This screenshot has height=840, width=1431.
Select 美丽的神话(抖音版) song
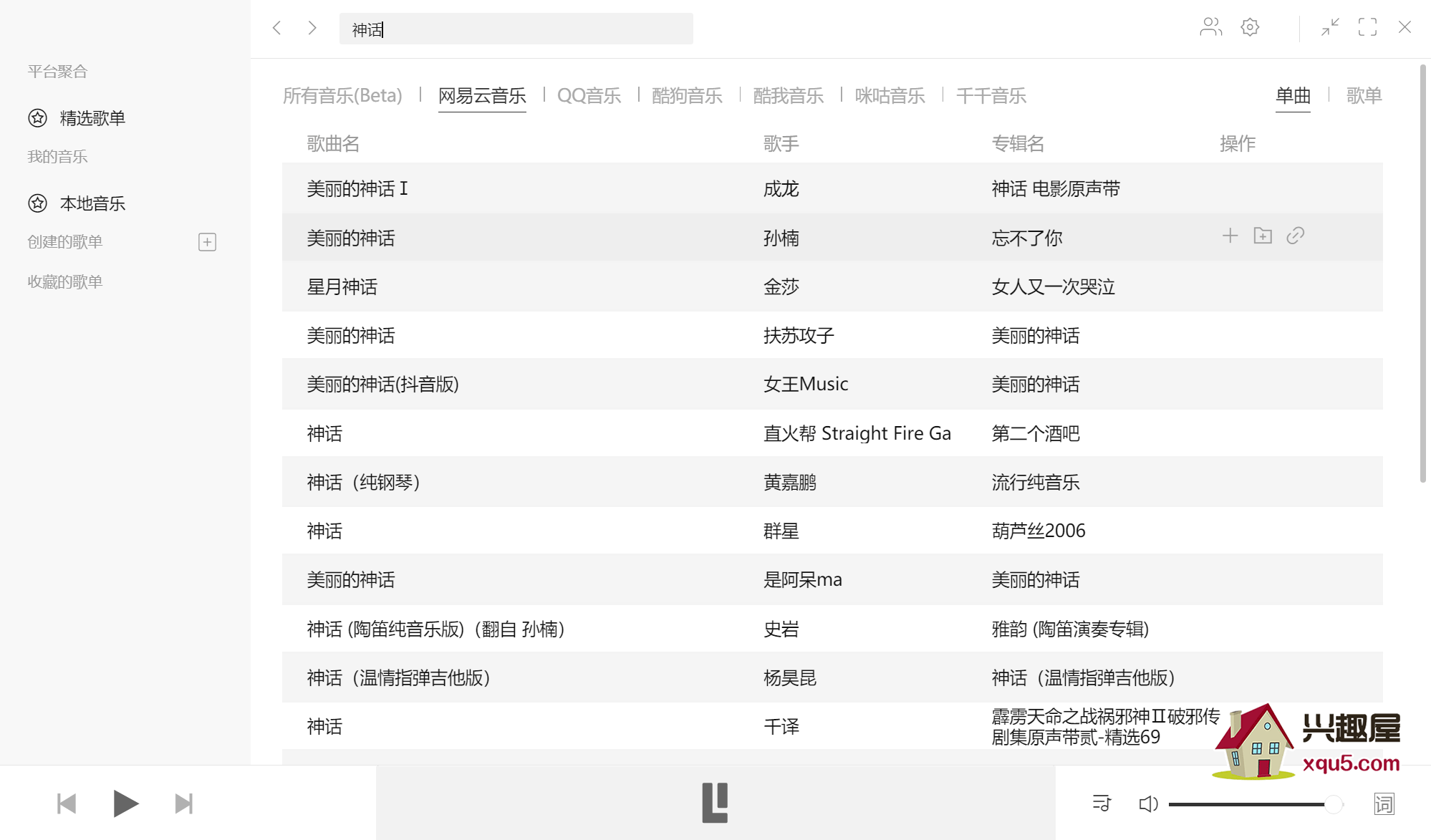(x=382, y=385)
